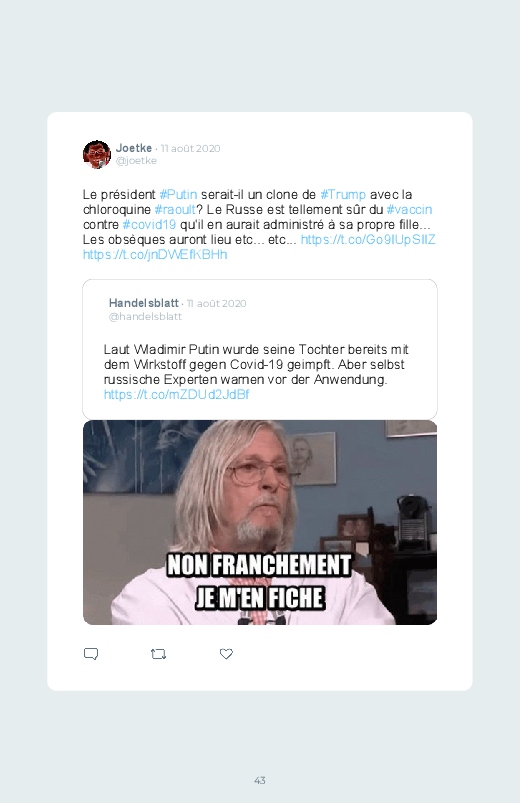Follow the t.co/Go9IUpSIIZ link
520x803 pixels.
pos(368,239)
